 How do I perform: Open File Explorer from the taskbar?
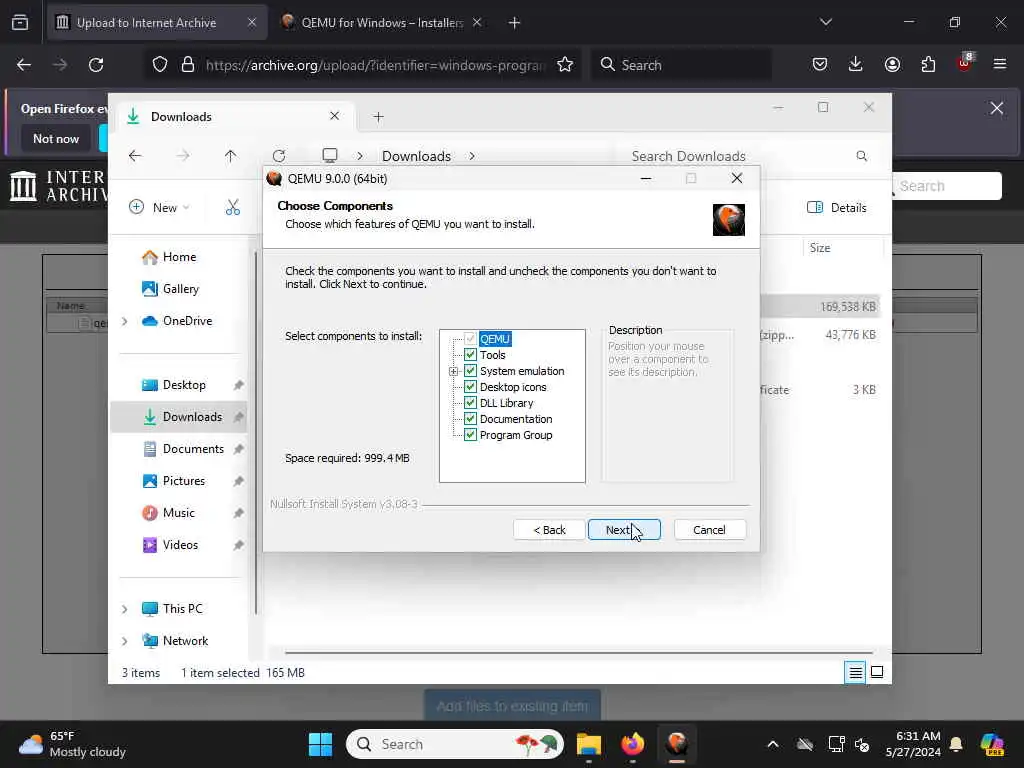coord(588,744)
